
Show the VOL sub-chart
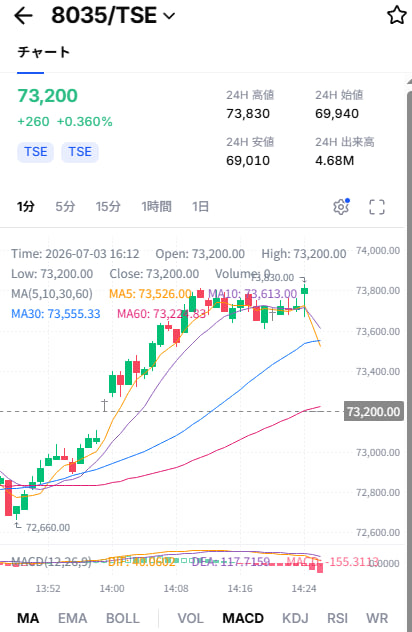pyautogui.click(x=190, y=618)
